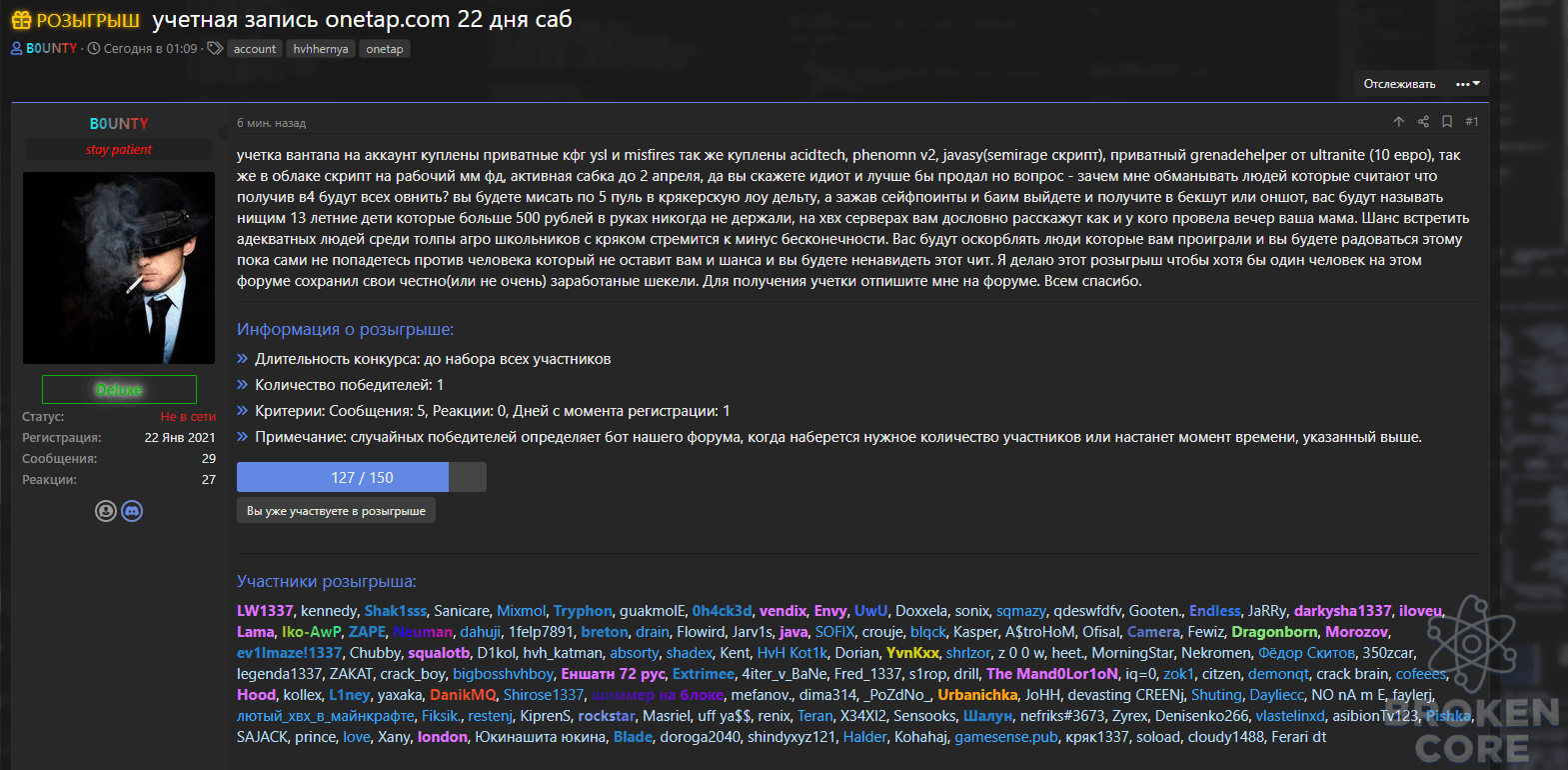Open BOUNTY username in the sidebar
The width and height of the screenshot is (1568, 770).
coord(119,124)
